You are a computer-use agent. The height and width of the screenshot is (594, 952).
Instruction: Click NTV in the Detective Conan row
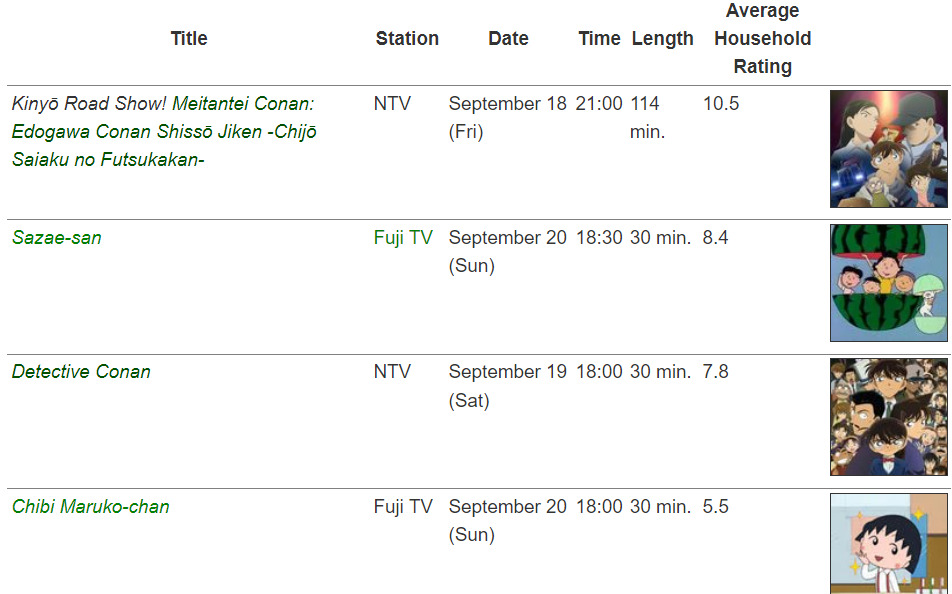pos(392,372)
